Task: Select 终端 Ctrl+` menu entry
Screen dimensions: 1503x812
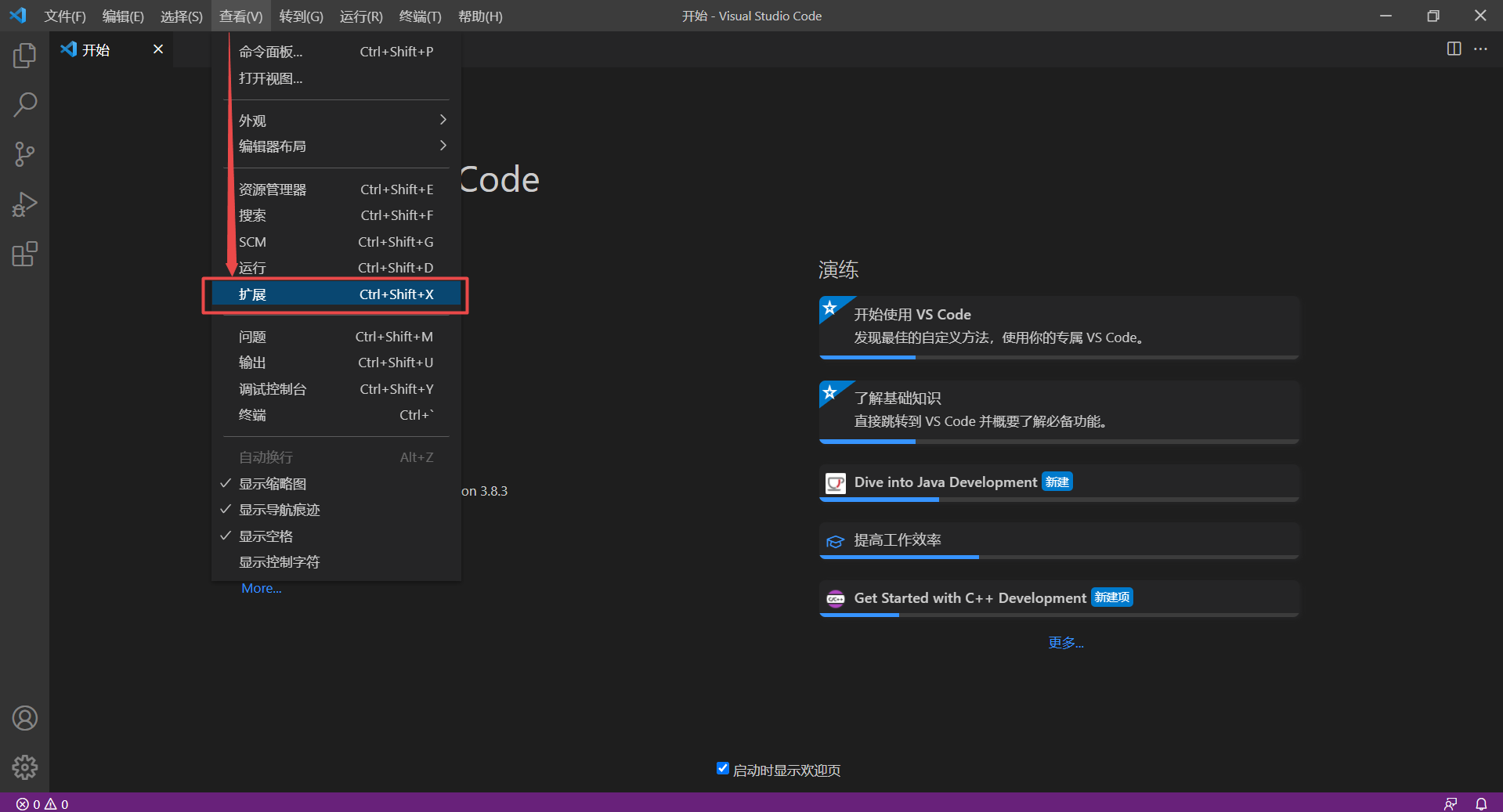Action: pos(336,415)
